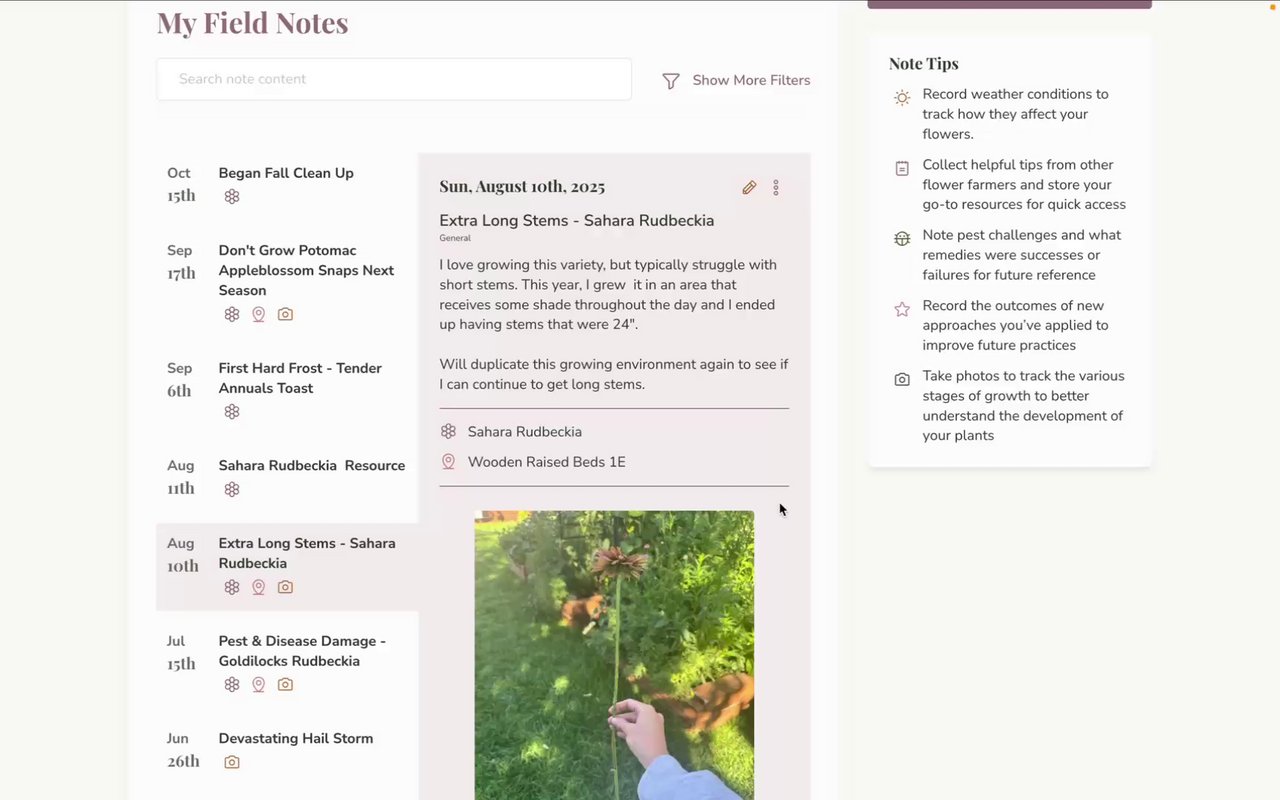Open the rudbeckia stem photo
The height and width of the screenshot is (800, 1280).
tap(614, 655)
